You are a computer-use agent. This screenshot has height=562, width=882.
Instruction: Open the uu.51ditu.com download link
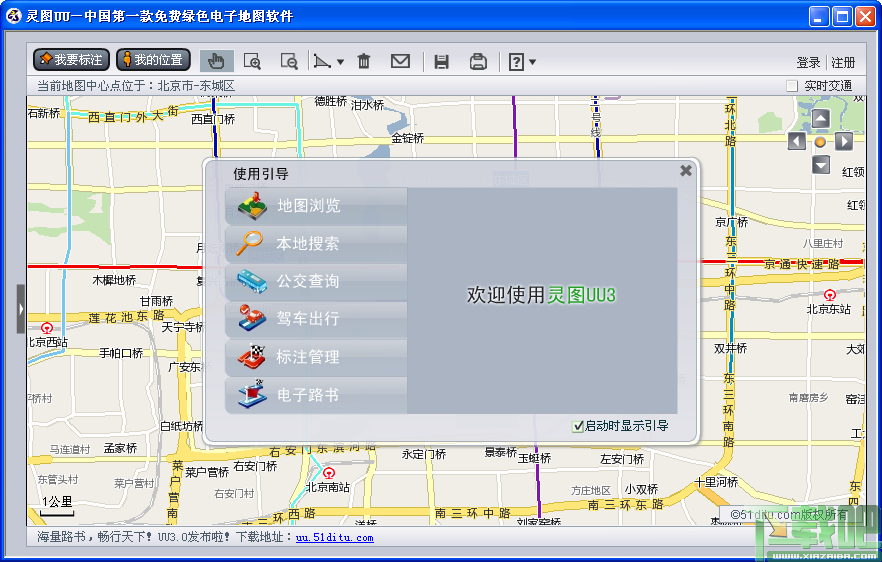pyautogui.click(x=335, y=538)
